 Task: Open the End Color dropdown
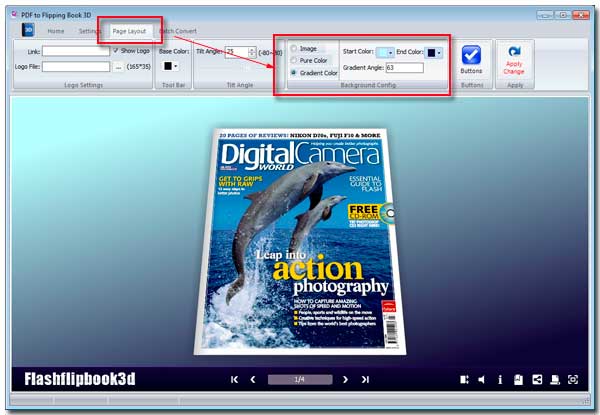coord(434,52)
